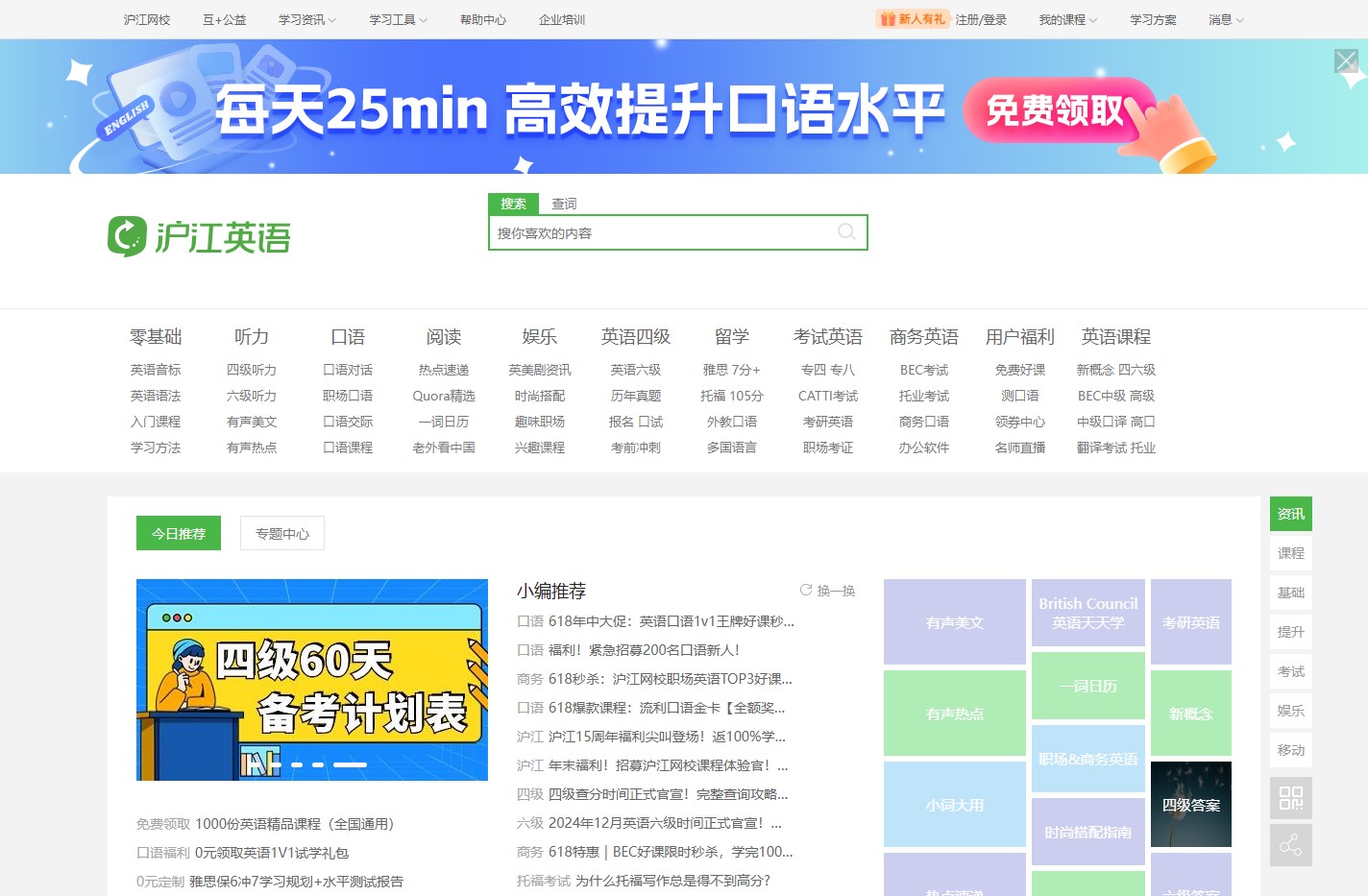
Task: Click 英语音标 link
Action: pyautogui.click(x=156, y=370)
